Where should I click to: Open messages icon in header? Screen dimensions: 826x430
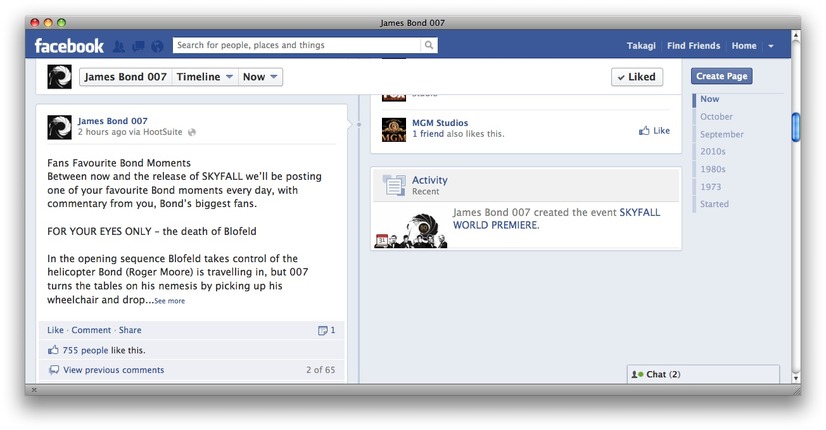[139, 46]
